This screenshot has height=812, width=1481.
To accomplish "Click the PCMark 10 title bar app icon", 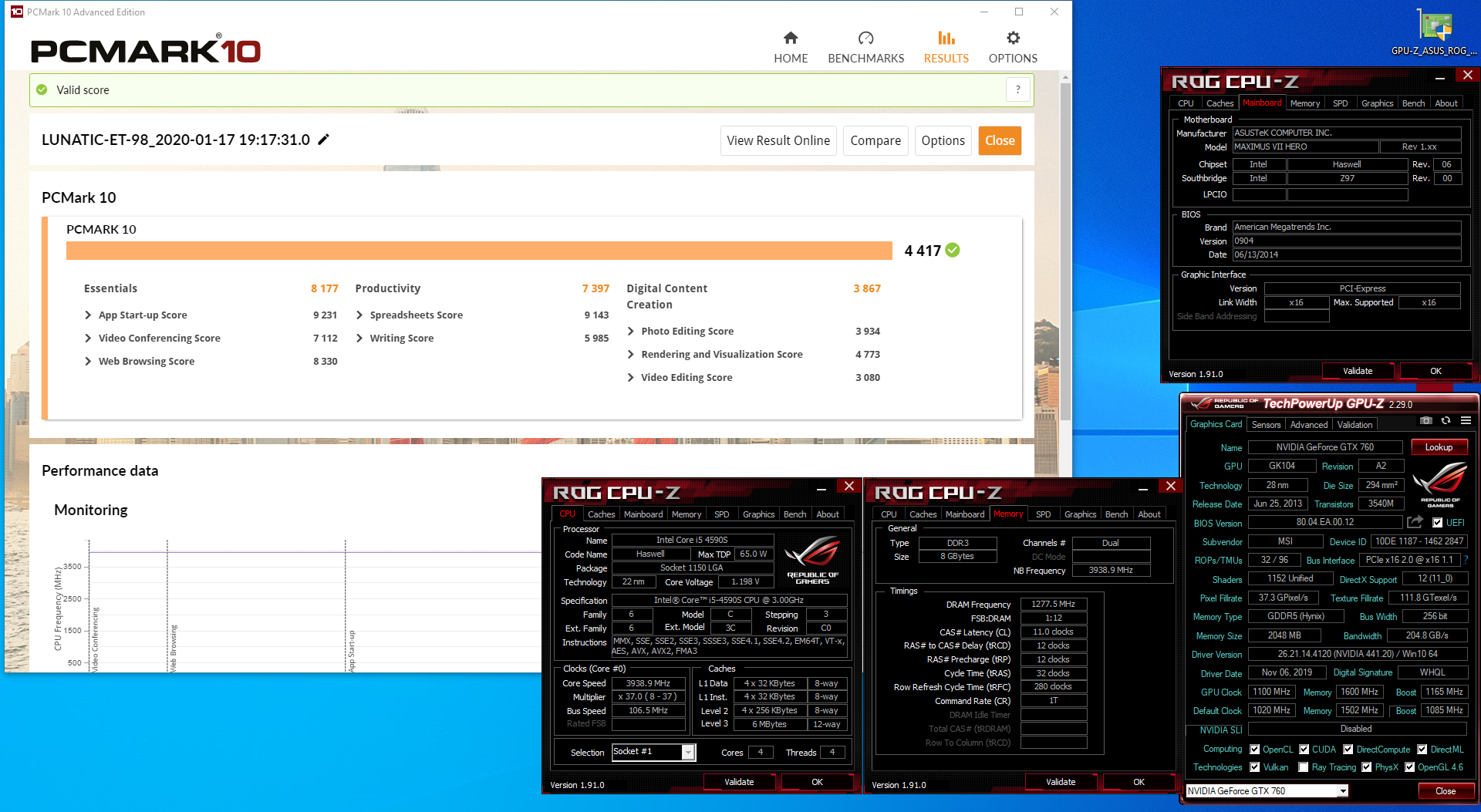I will click(x=17, y=12).
